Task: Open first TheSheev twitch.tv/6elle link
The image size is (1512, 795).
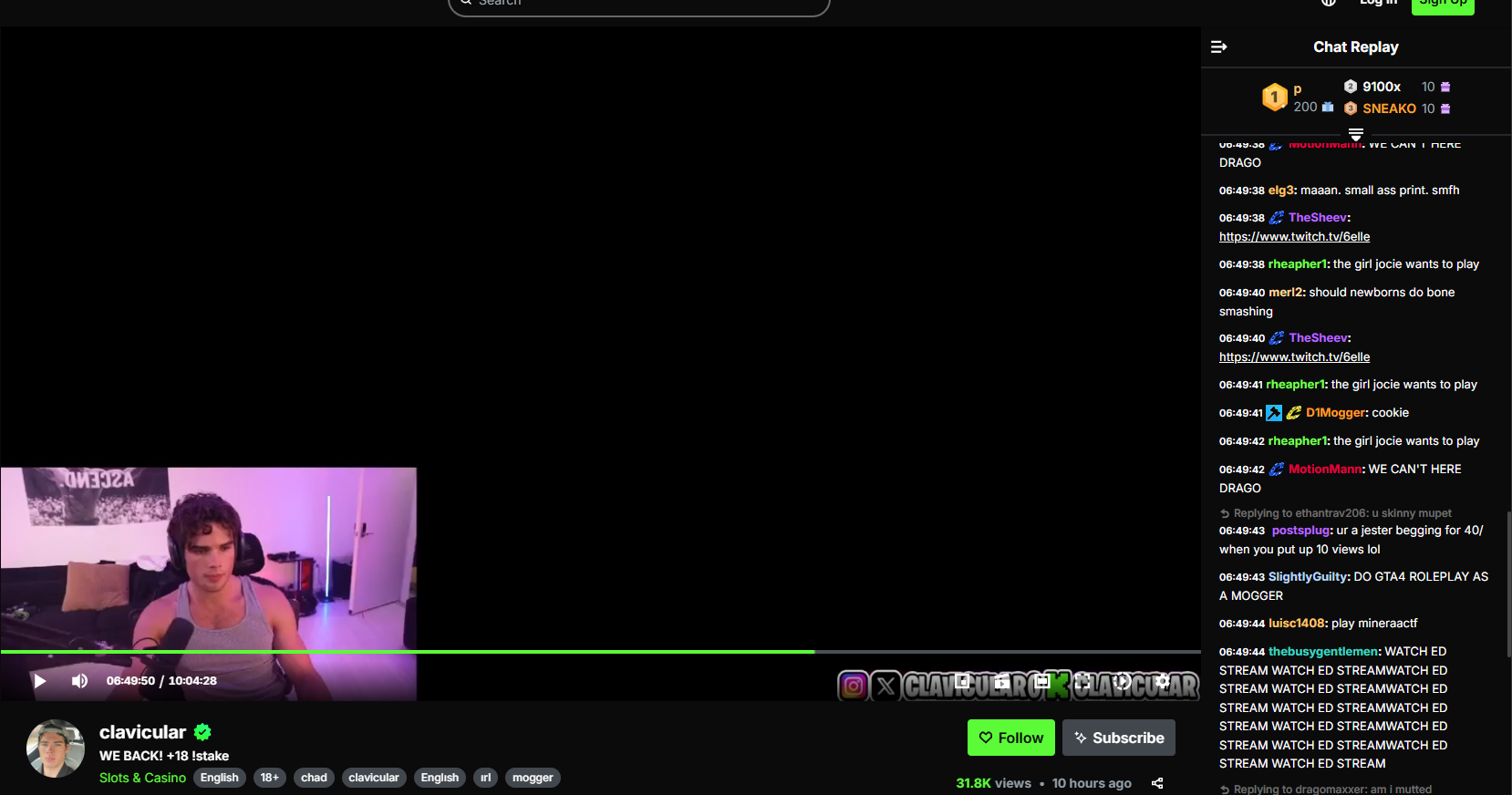Action: 1294,237
